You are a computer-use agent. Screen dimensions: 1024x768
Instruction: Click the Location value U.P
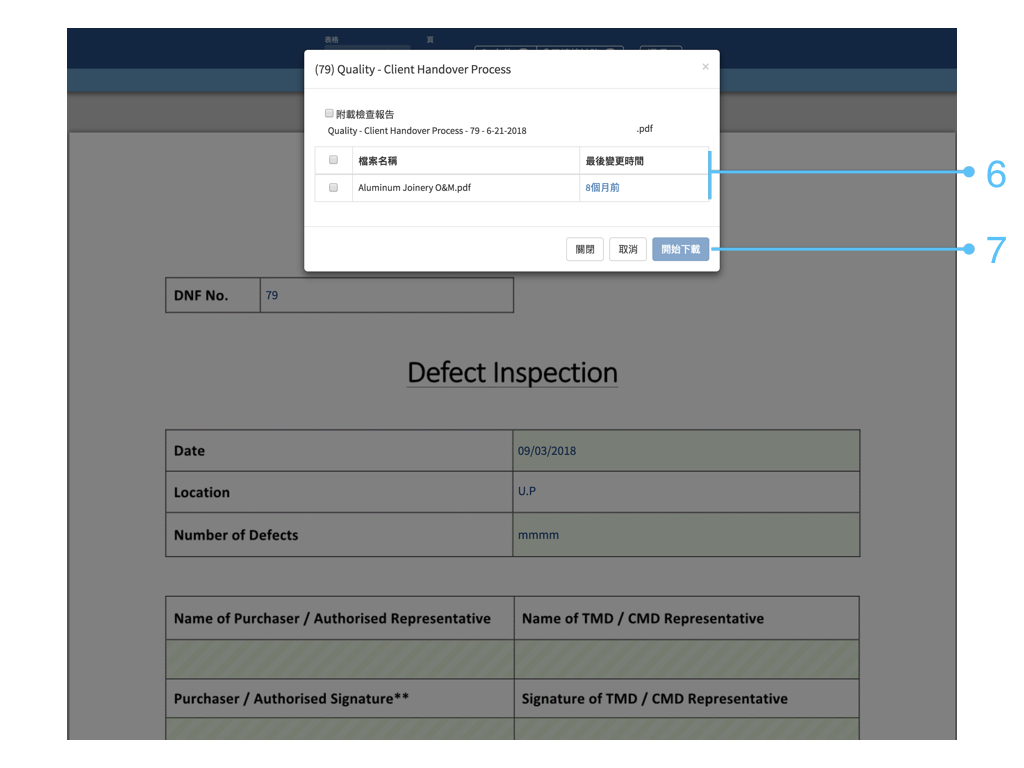click(x=526, y=491)
